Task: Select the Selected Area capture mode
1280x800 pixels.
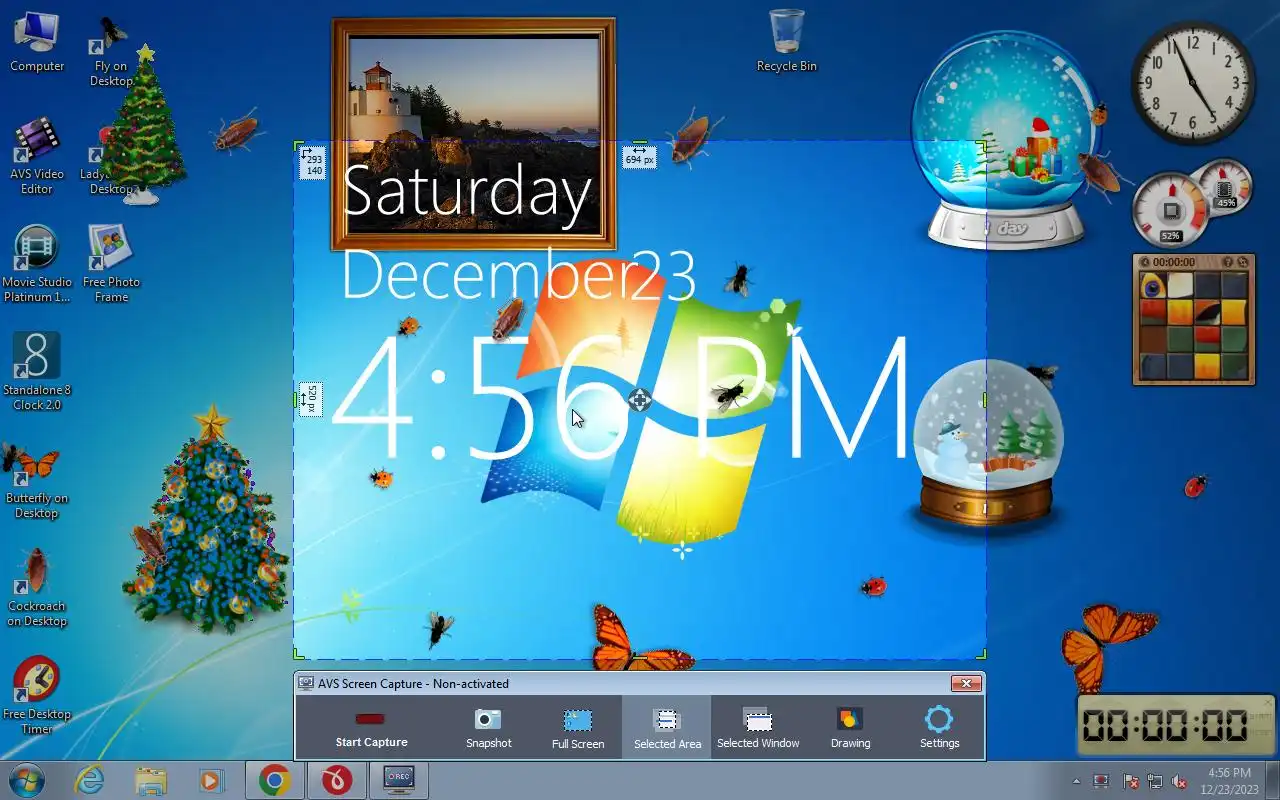Action: (667, 727)
